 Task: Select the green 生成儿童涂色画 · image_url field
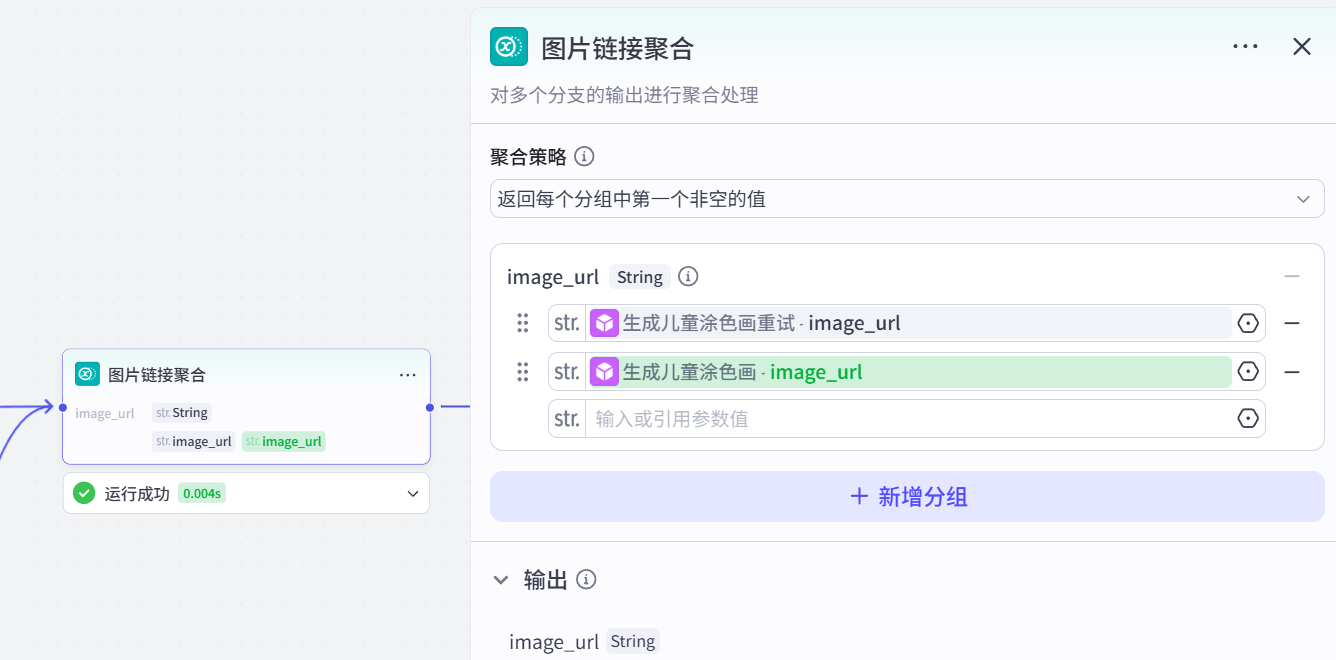pos(909,372)
